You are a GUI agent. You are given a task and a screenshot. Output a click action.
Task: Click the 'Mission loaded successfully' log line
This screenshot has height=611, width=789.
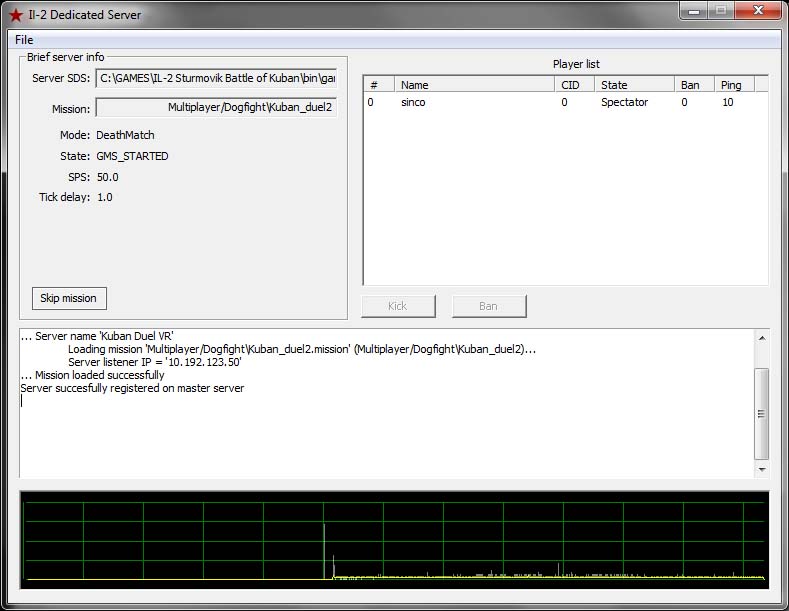click(93, 375)
